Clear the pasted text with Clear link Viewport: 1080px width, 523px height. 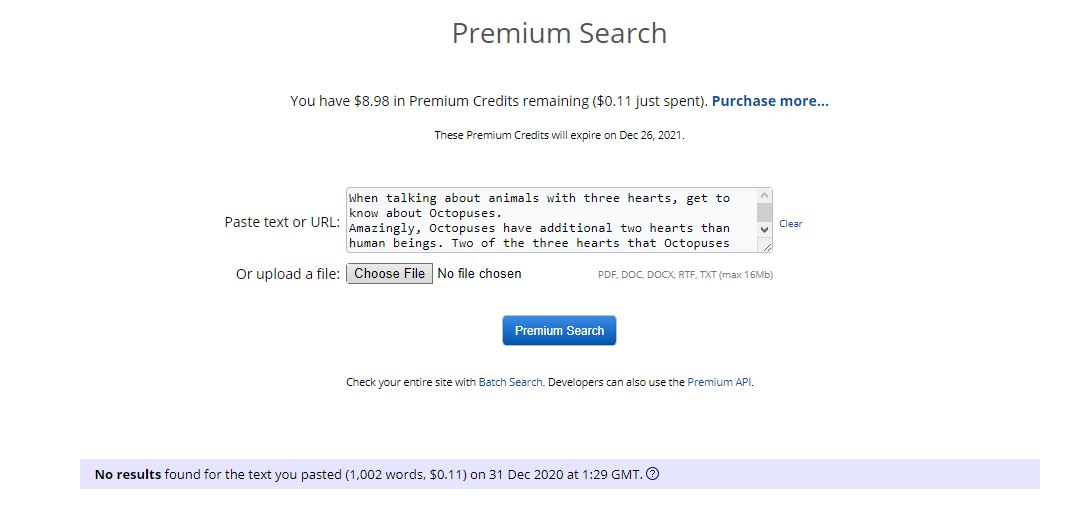coord(790,223)
